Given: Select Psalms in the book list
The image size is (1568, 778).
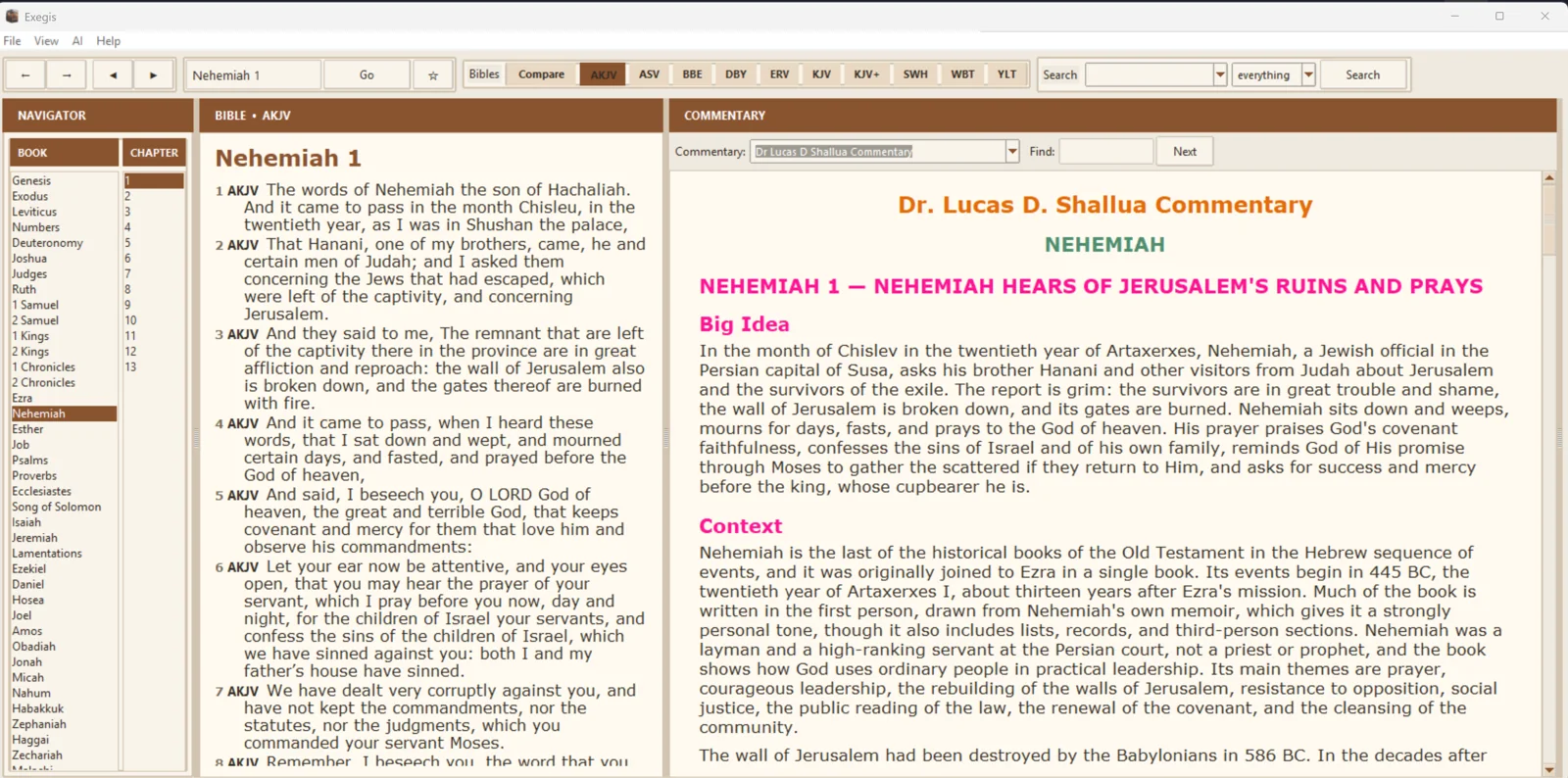Looking at the screenshot, I should point(64,460).
